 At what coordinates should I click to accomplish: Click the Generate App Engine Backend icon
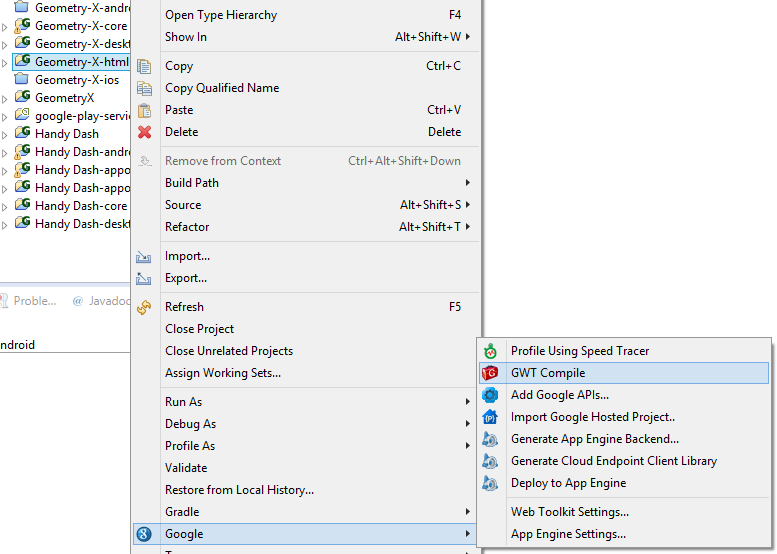(490, 439)
